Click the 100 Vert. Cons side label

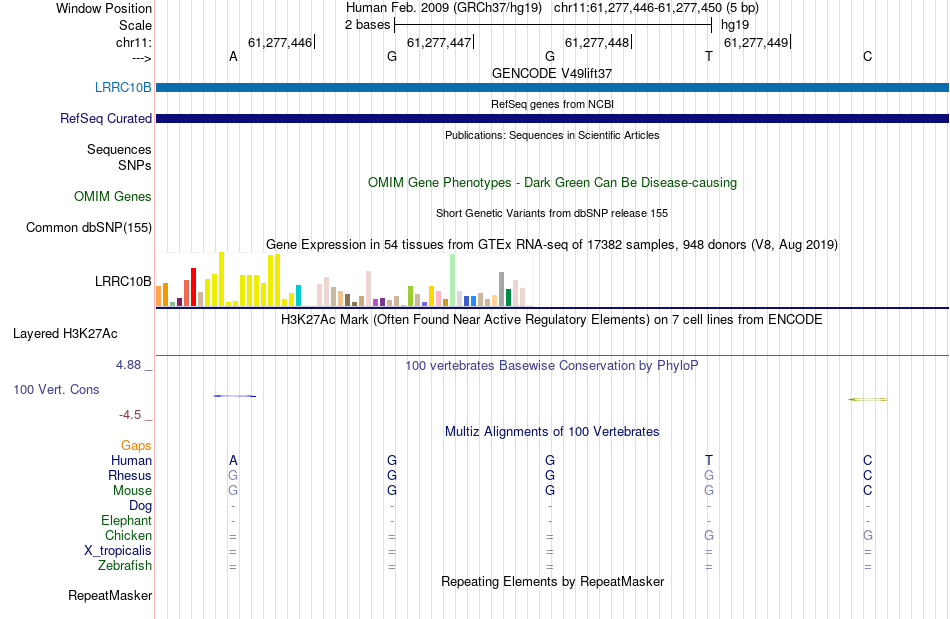(56, 389)
